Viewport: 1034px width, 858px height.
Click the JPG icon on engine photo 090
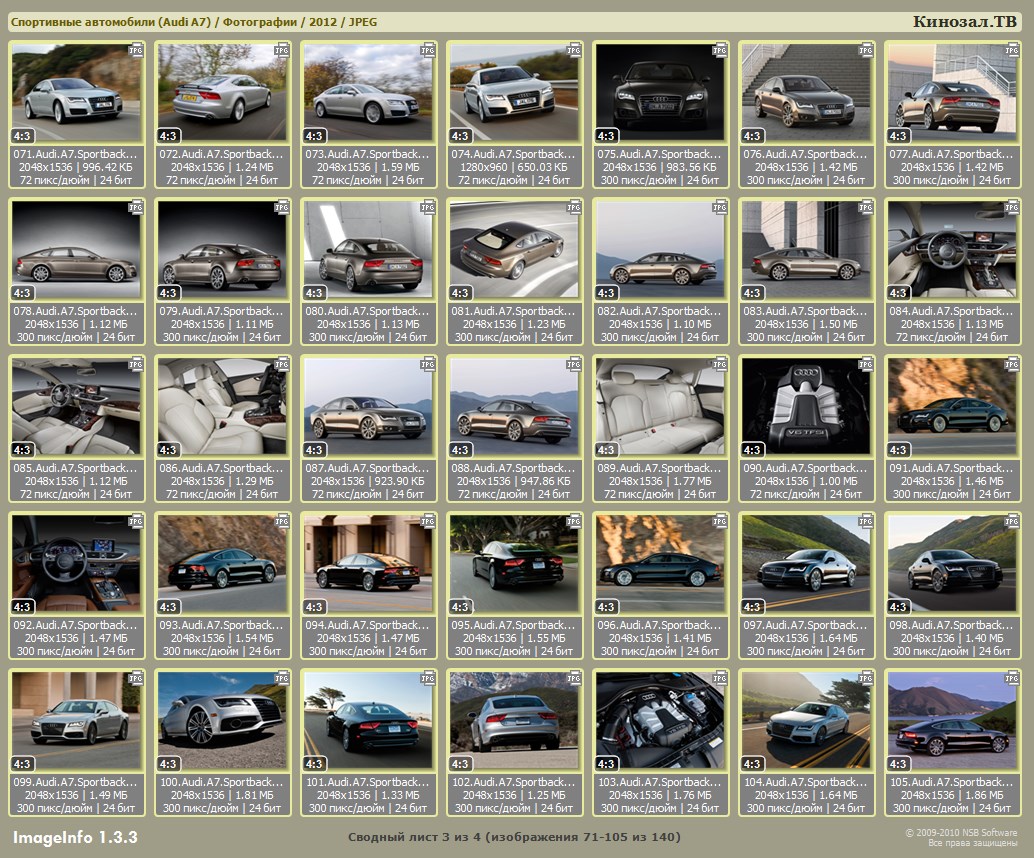(x=865, y=363)
